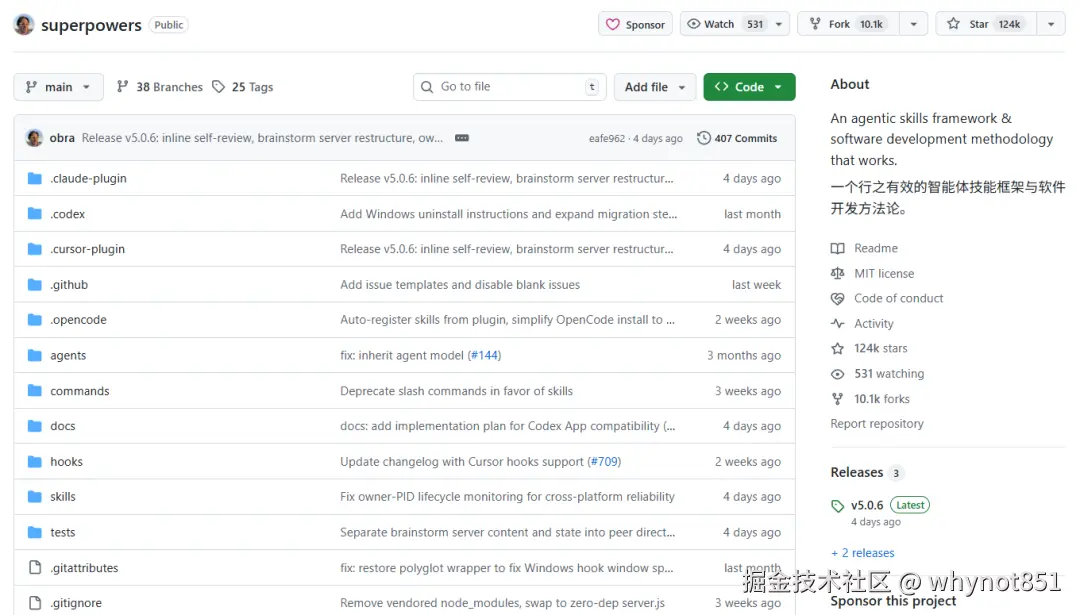Expand the Star lists dropdown arrow

pos(1051,24)
